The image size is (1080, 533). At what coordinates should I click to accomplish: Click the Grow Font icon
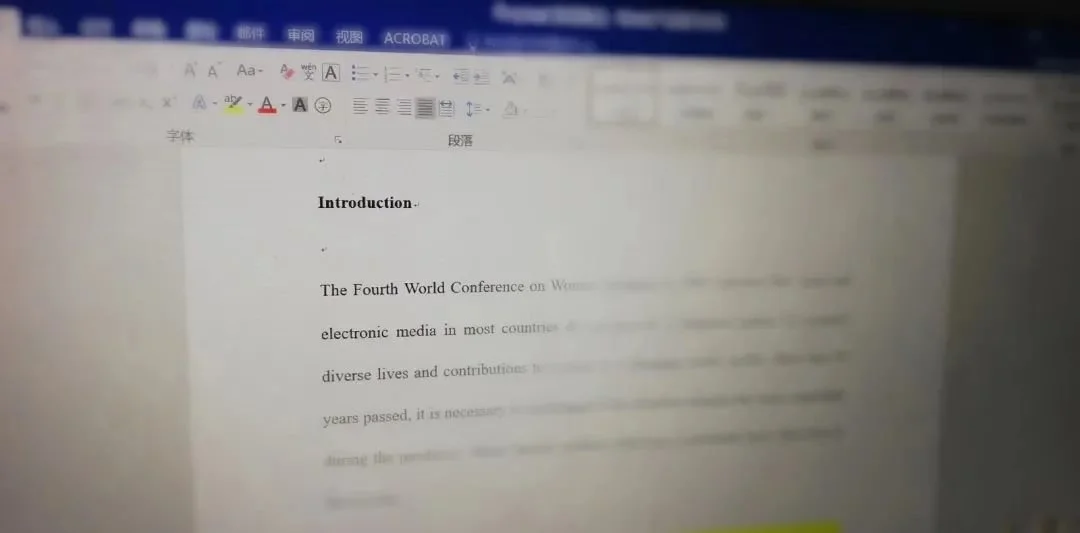[190, 70]
